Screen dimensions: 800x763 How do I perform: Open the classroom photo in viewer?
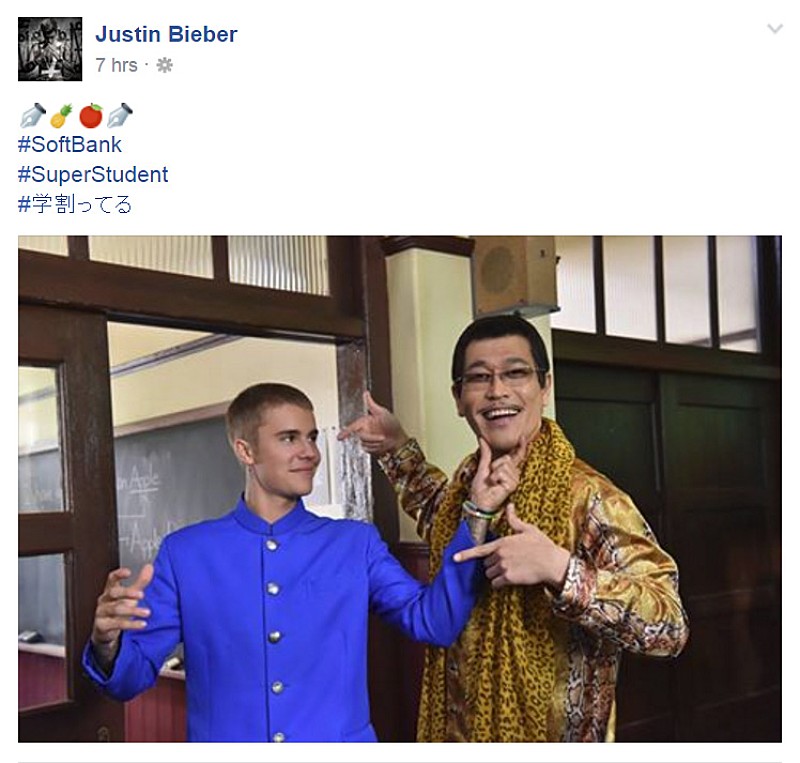pyautogui.click(x=399, y=488)
